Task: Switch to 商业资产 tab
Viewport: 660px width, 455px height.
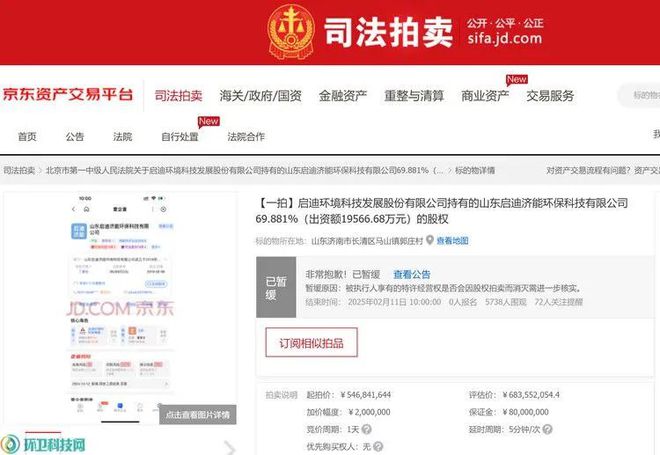Action: 485,96
